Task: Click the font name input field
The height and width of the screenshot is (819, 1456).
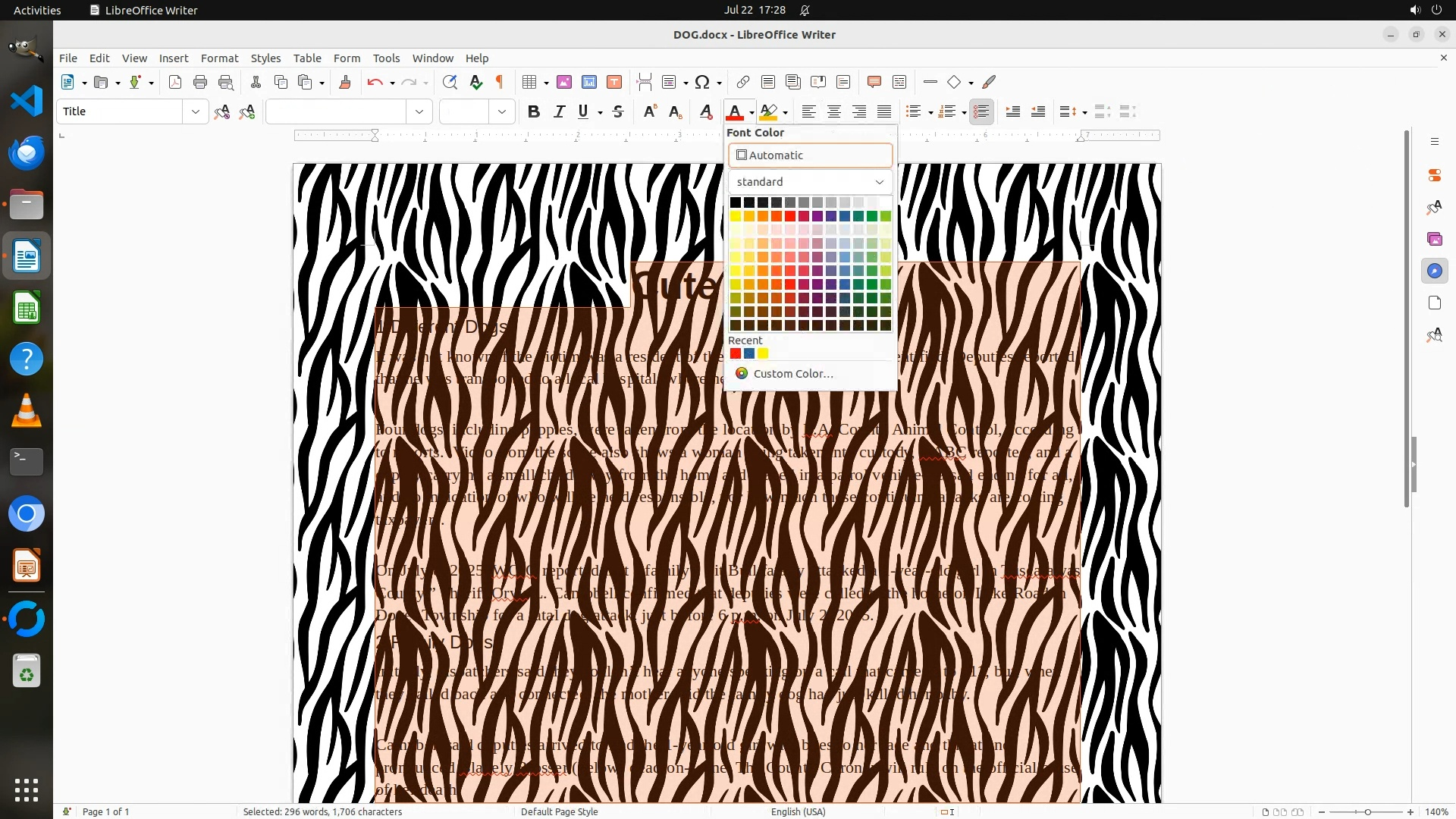Action: (x=336, y=111)
